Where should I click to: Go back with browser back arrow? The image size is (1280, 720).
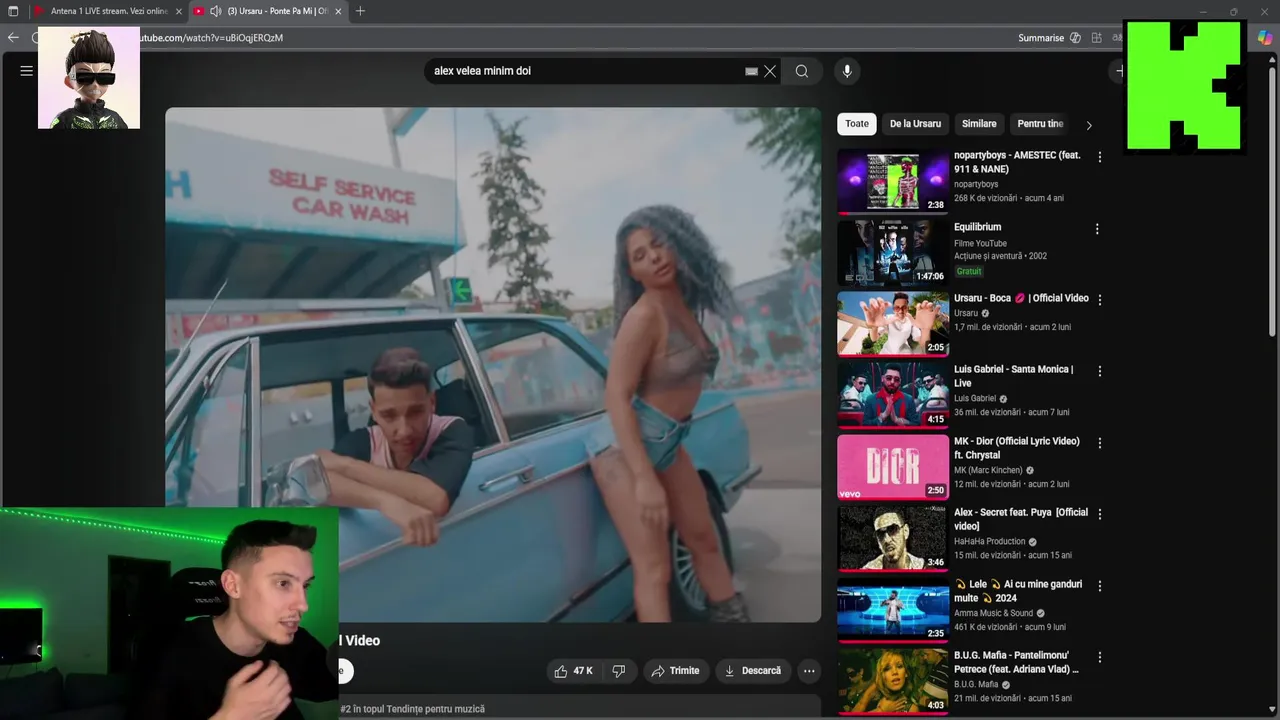point(13,37)
